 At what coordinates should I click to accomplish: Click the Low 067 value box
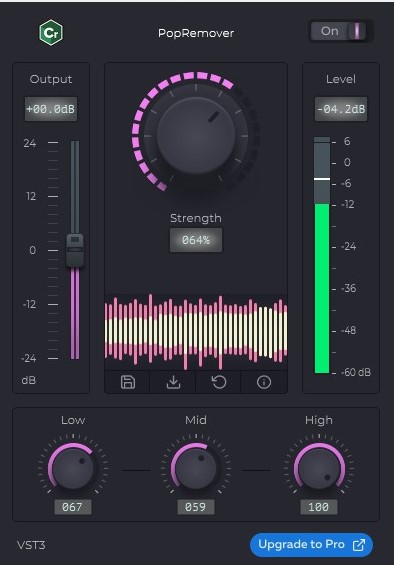[73, 507]
